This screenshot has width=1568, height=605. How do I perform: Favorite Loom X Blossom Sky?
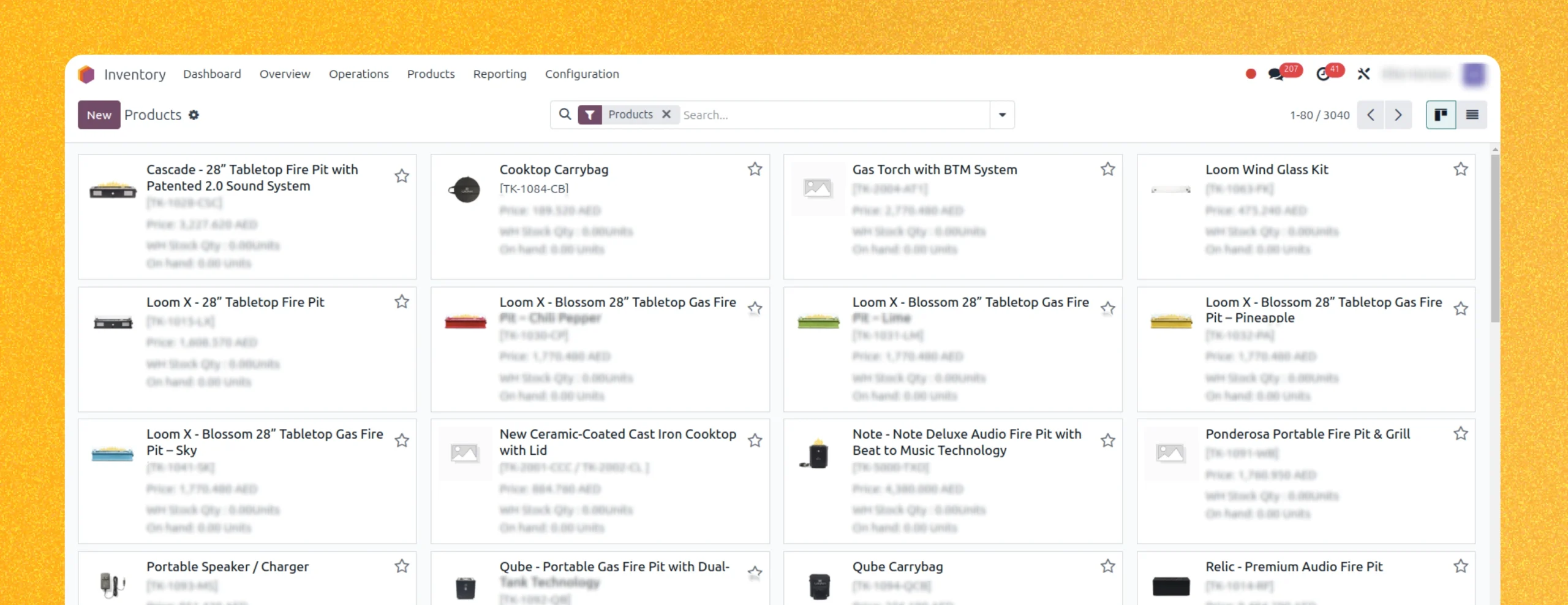click(402, 441)
